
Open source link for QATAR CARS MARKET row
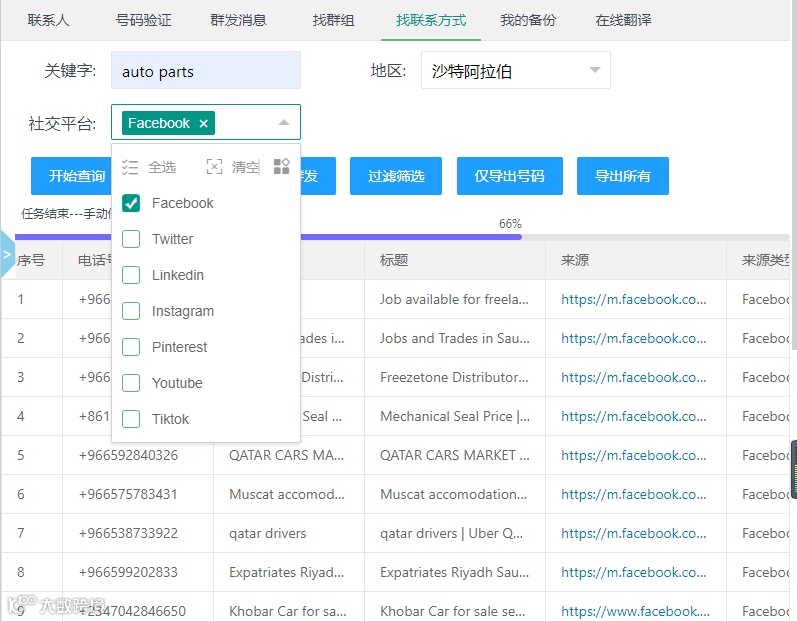coord(633,455)
